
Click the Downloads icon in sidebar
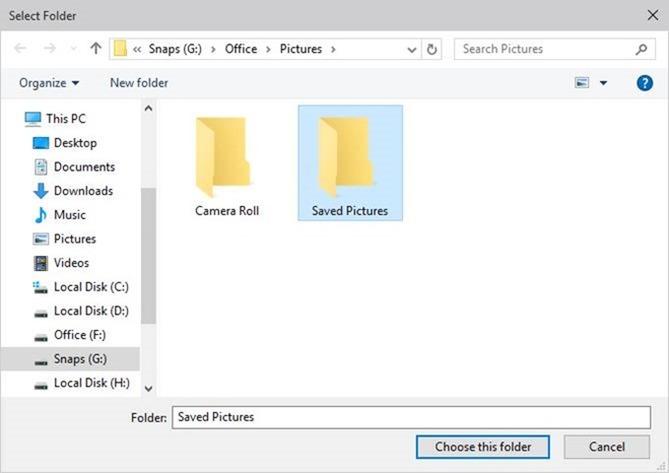41,191
